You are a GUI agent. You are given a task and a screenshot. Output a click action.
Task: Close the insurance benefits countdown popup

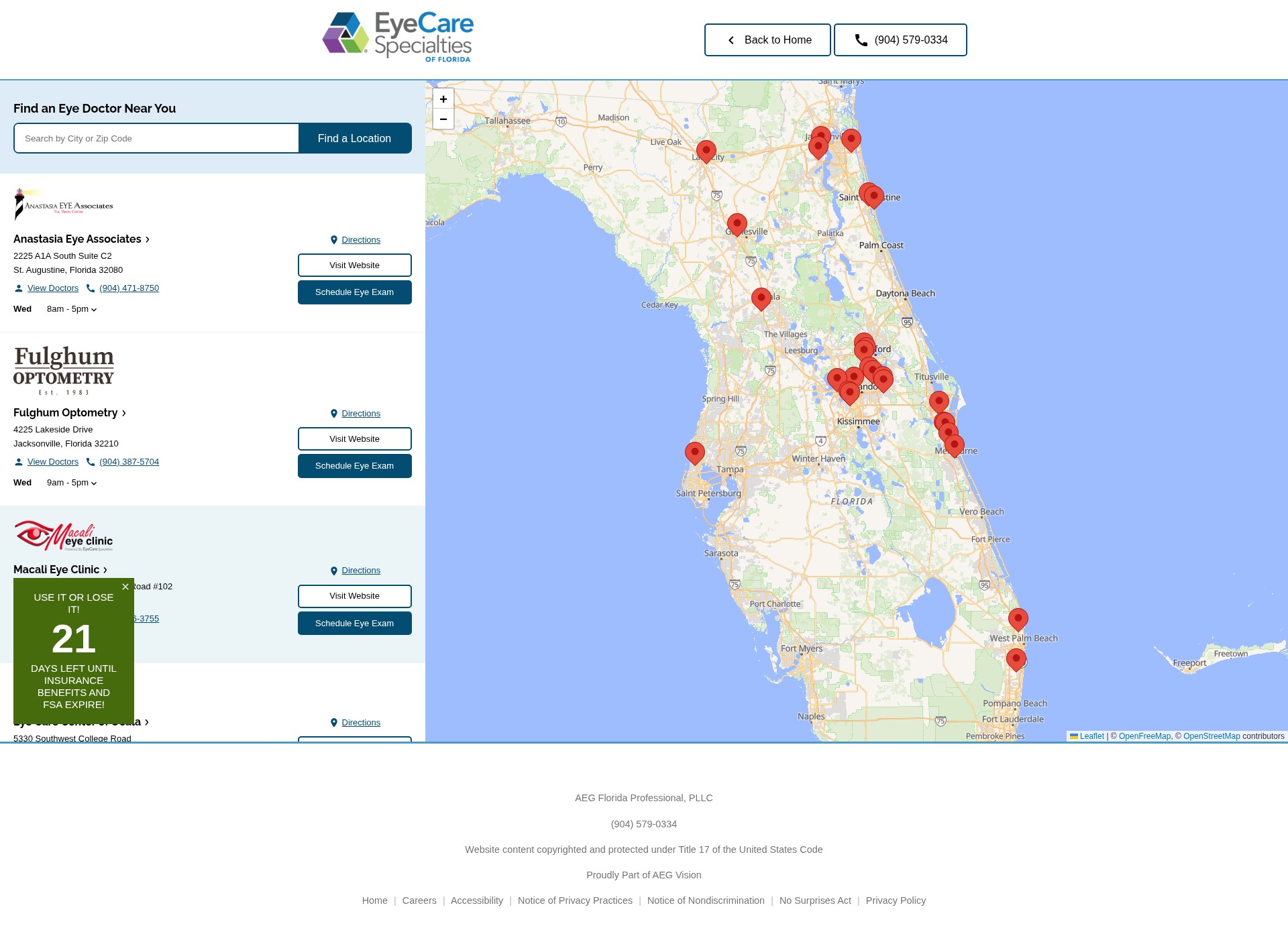[x=125, y=587]
